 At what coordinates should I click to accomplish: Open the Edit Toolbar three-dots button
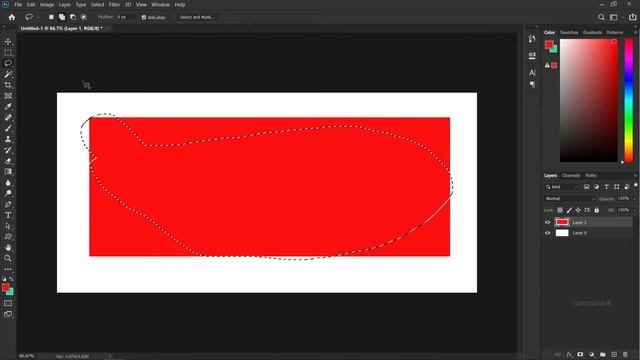(8, 269)
